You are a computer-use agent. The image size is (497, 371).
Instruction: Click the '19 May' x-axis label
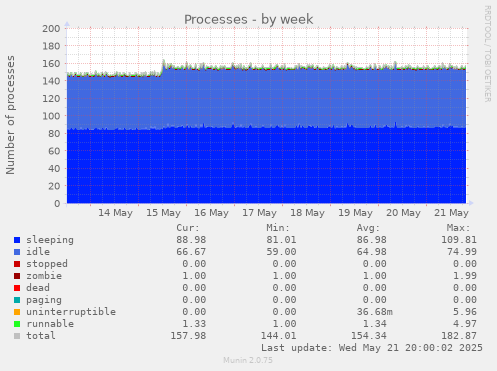[355, 213]
